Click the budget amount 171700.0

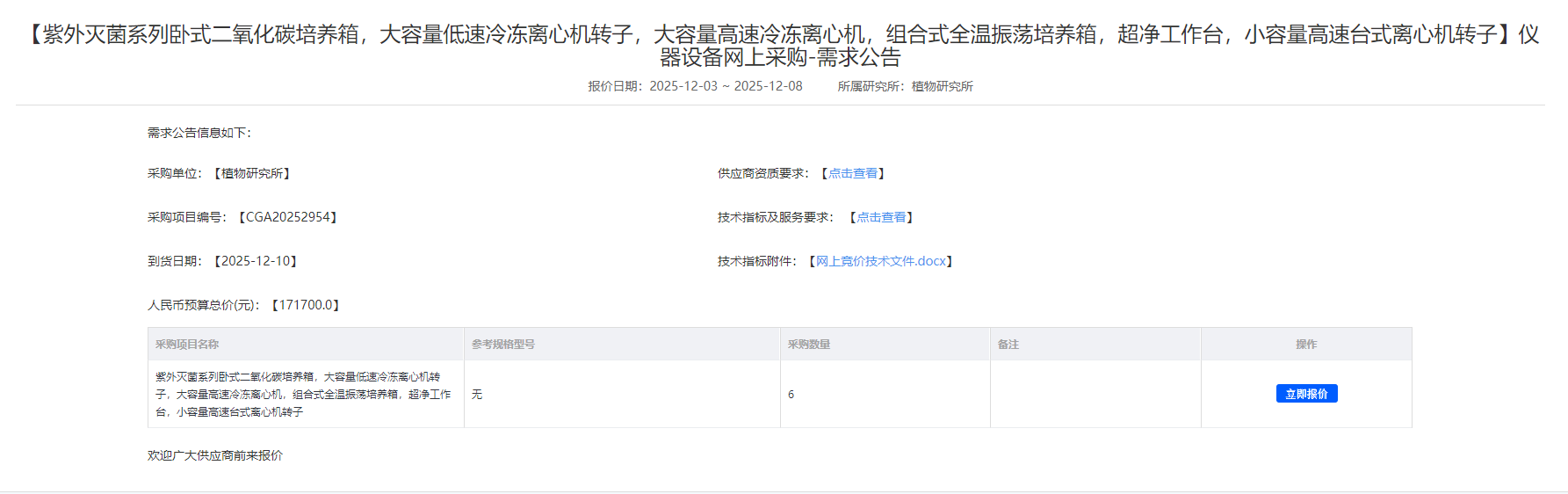[x=305, y=305]
